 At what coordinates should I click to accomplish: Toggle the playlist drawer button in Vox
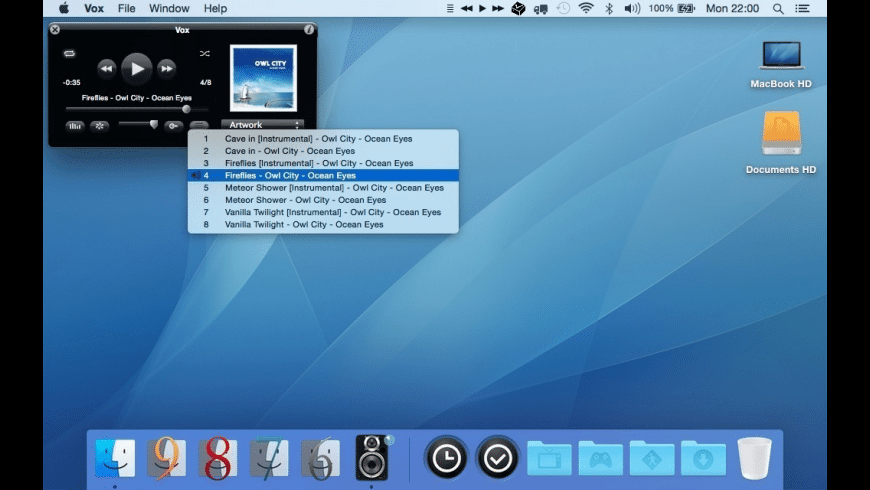pyautogui.click(x=199, y=125)
